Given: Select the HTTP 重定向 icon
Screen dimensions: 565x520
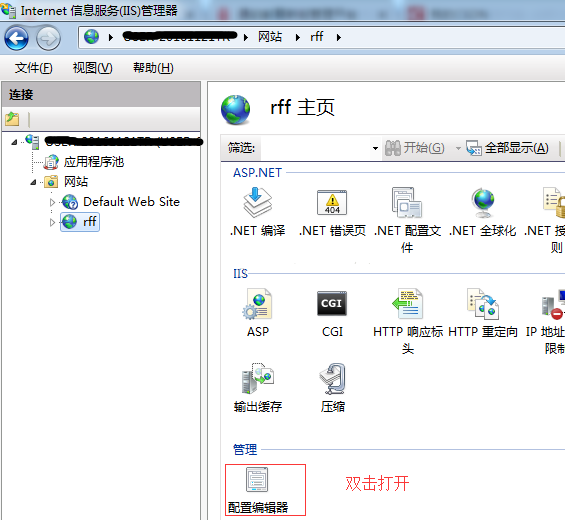Looking at the screenshot, I should point(482,304).
